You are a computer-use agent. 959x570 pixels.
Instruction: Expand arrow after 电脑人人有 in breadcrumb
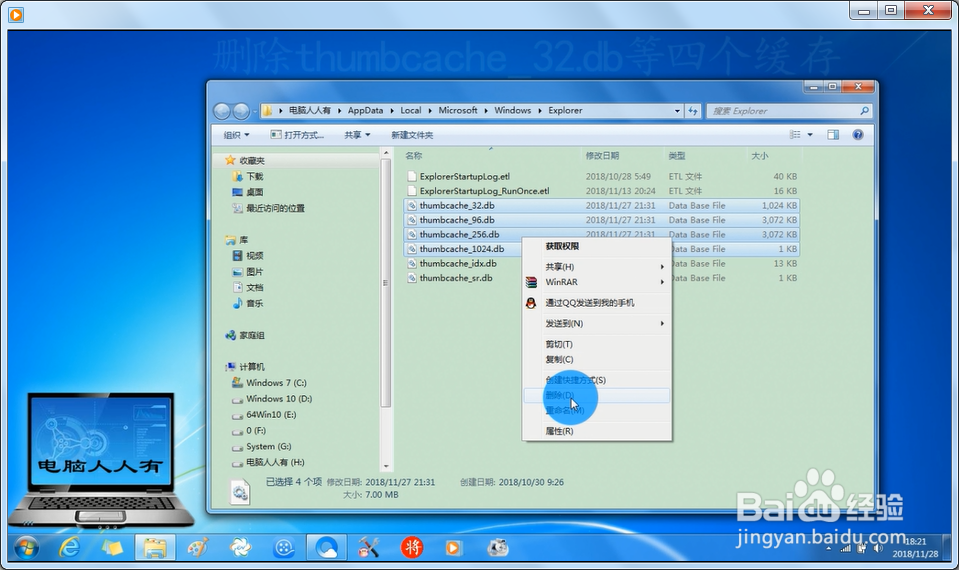click(339, 111)
